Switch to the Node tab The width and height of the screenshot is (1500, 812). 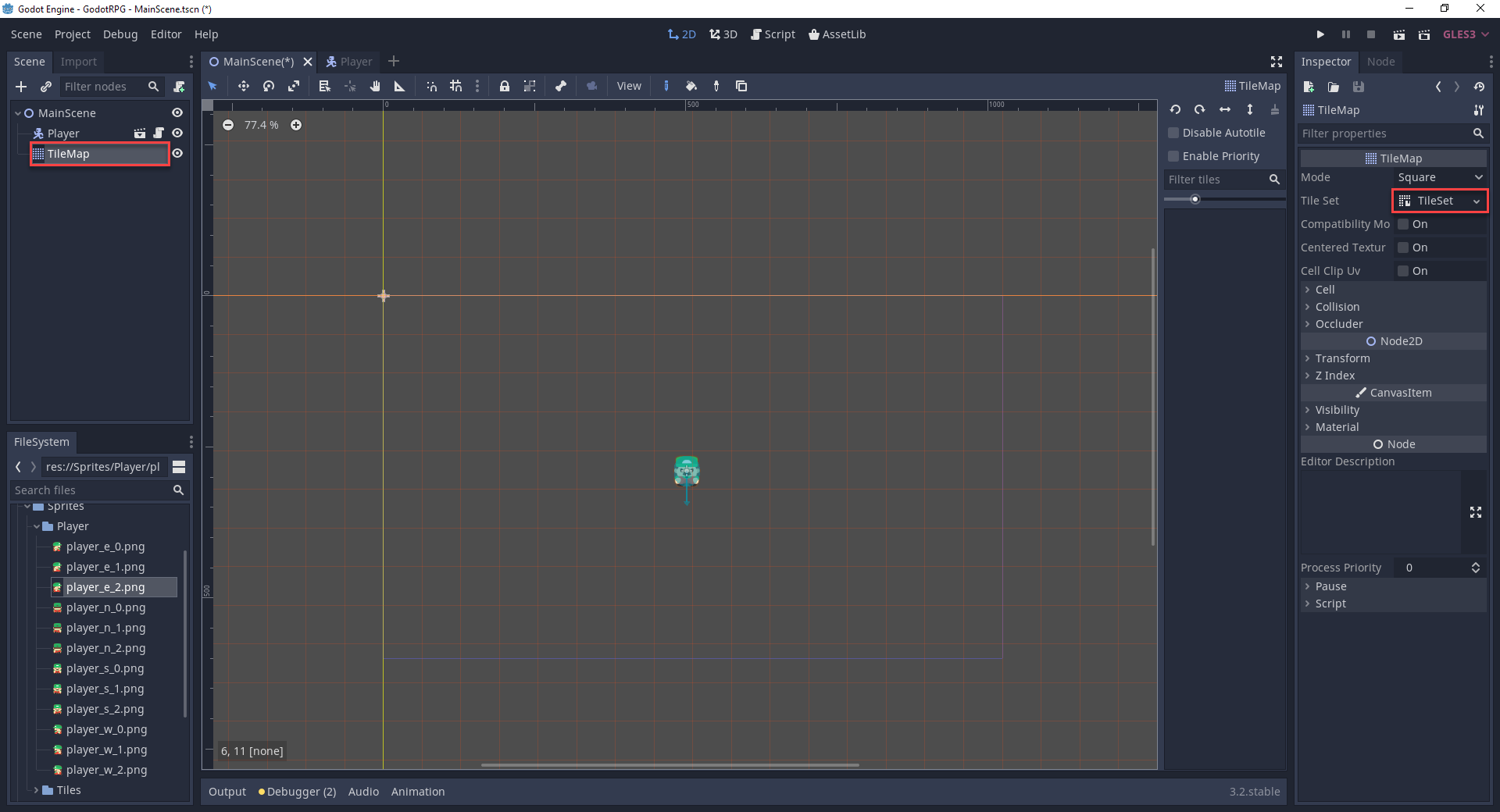click(x=1380, y=62)
